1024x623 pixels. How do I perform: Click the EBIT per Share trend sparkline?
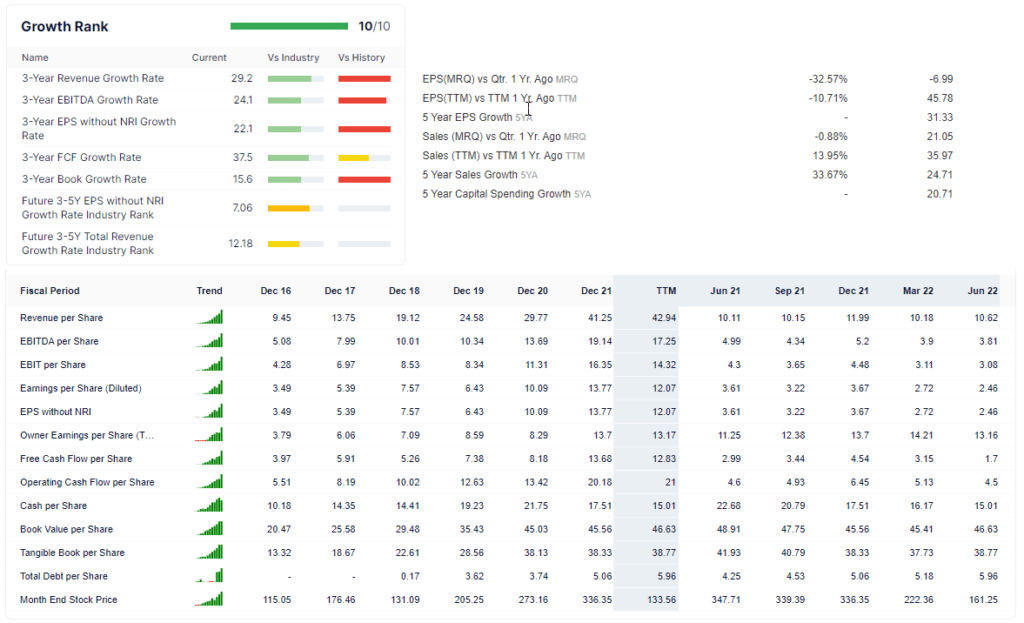(209, 364)
